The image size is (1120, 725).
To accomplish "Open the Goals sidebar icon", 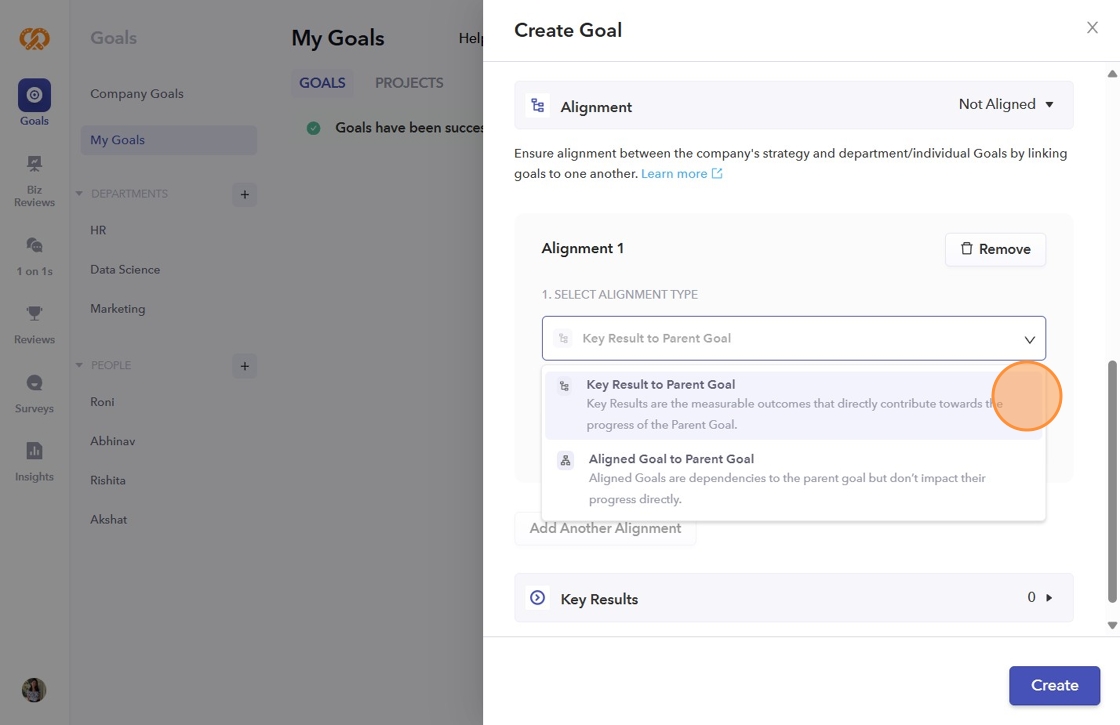I will pyautogui.click(x=34, y=96).
